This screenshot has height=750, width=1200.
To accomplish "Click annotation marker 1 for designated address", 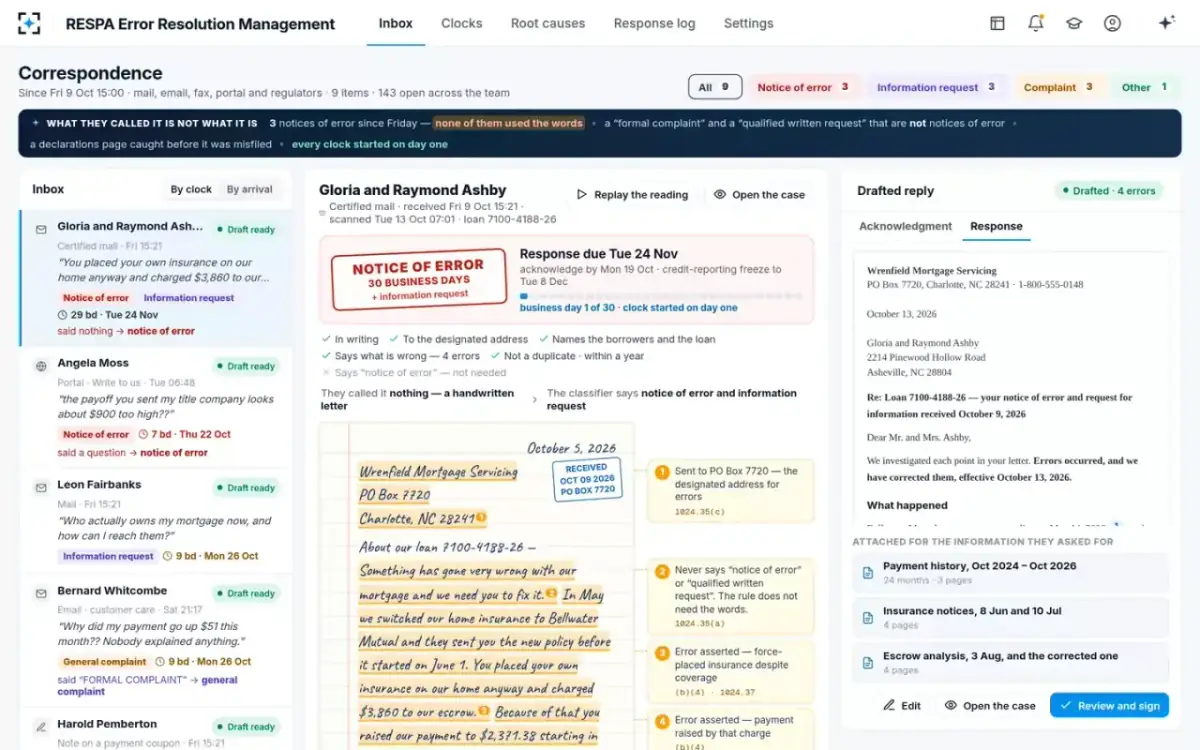I will coord(661,472).
